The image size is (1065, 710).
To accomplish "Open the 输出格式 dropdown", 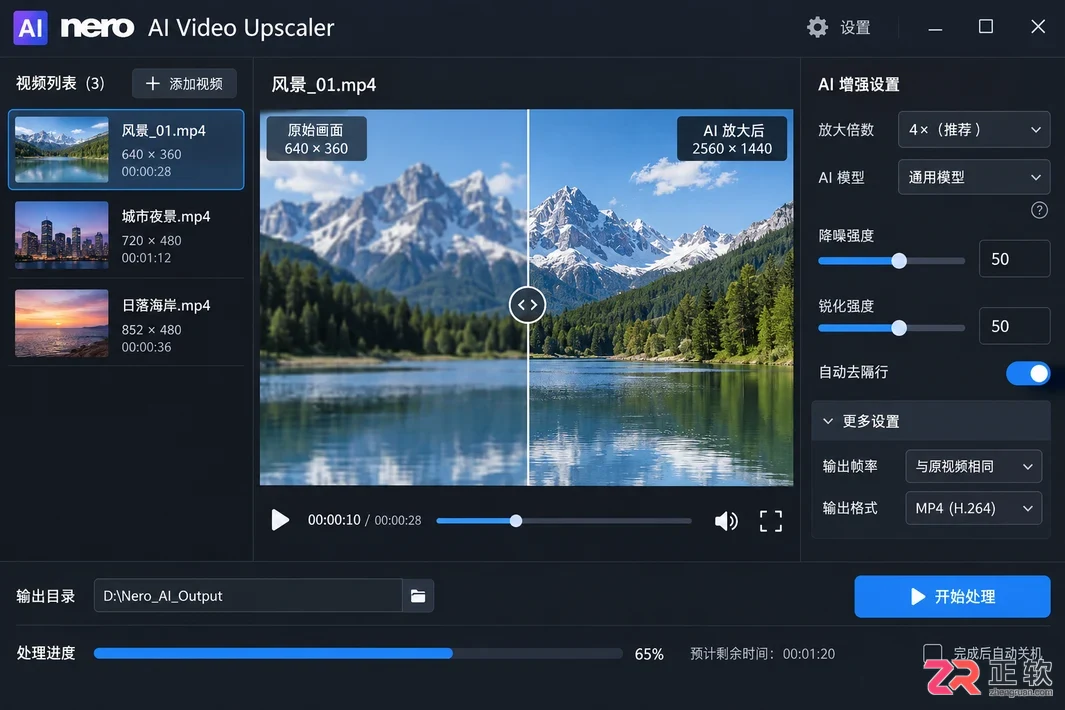I will tap(973, 508).
